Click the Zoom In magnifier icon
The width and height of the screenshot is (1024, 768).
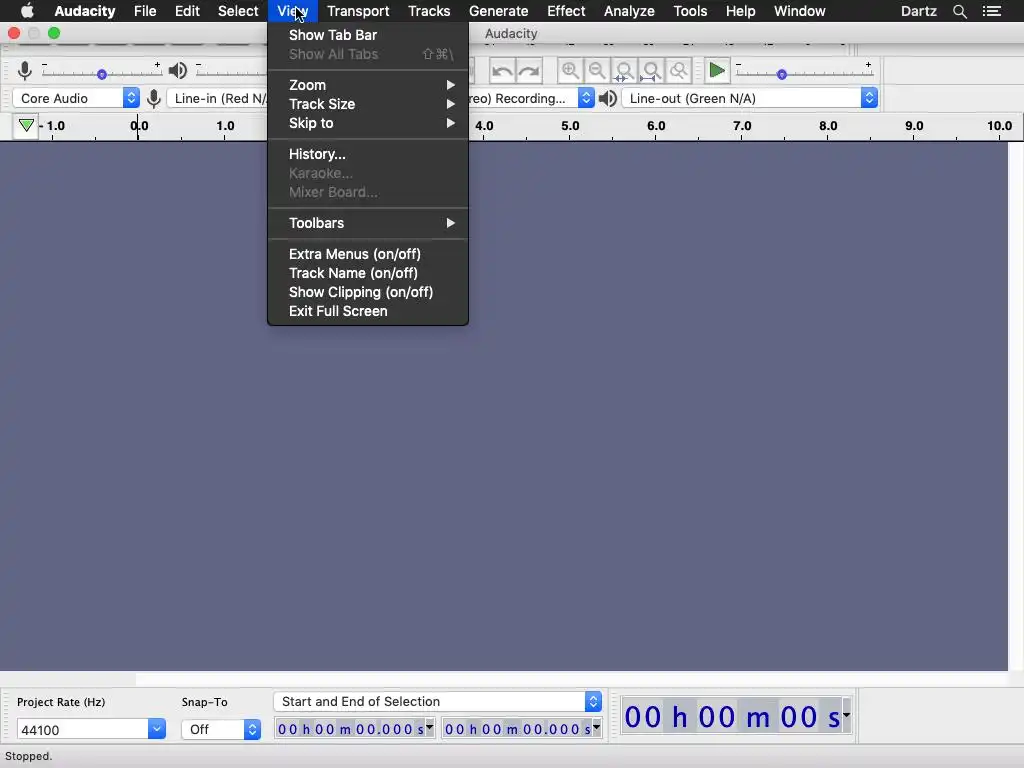click(x=570, y=71)
